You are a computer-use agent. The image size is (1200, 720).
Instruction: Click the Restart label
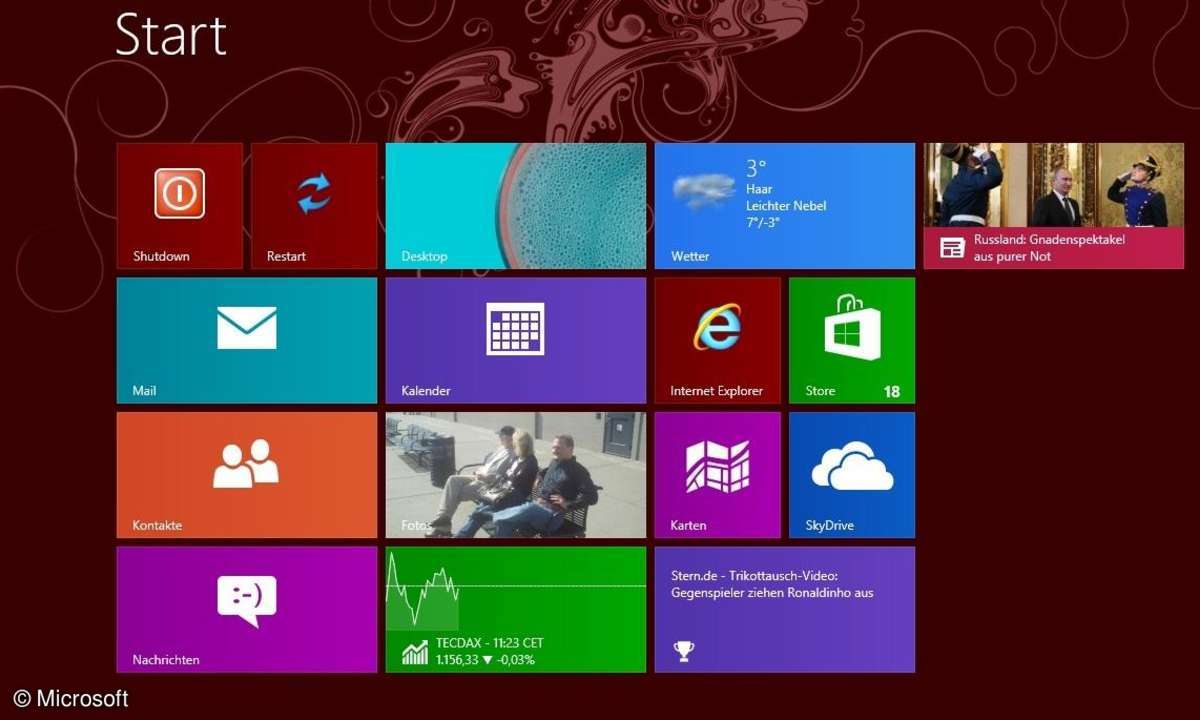(286, 256)
